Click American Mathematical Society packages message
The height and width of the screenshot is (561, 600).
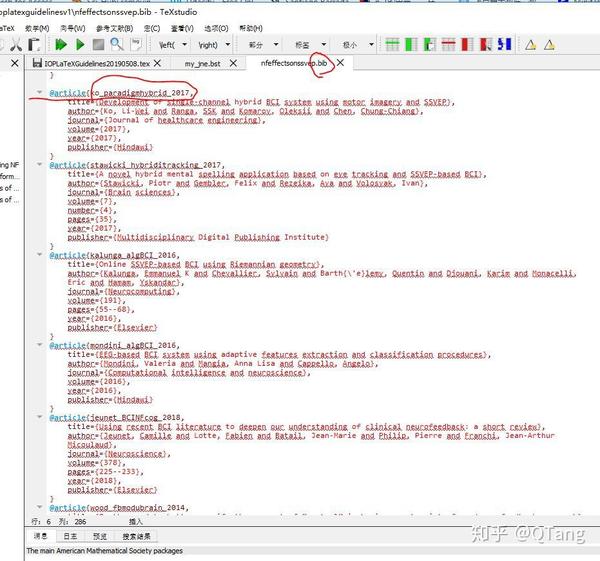click(104, 551)
